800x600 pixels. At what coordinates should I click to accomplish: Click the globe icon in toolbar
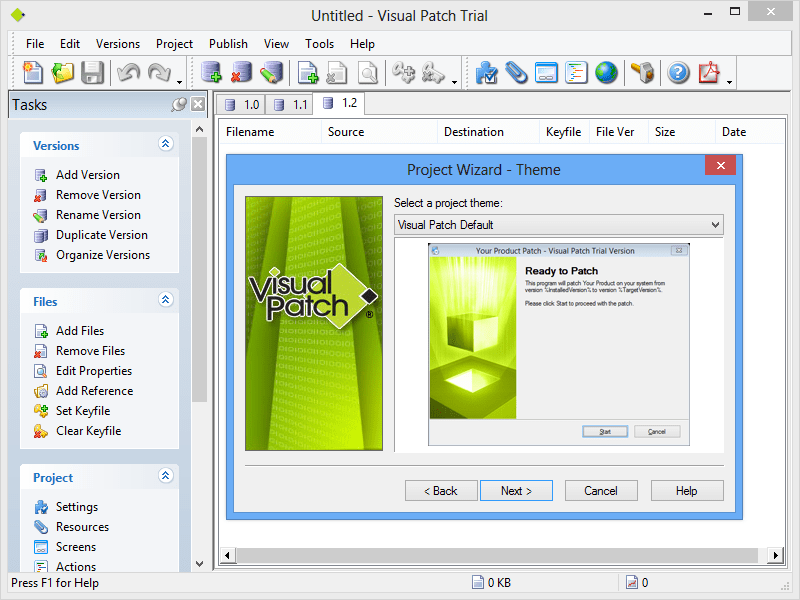coord(606,72)
